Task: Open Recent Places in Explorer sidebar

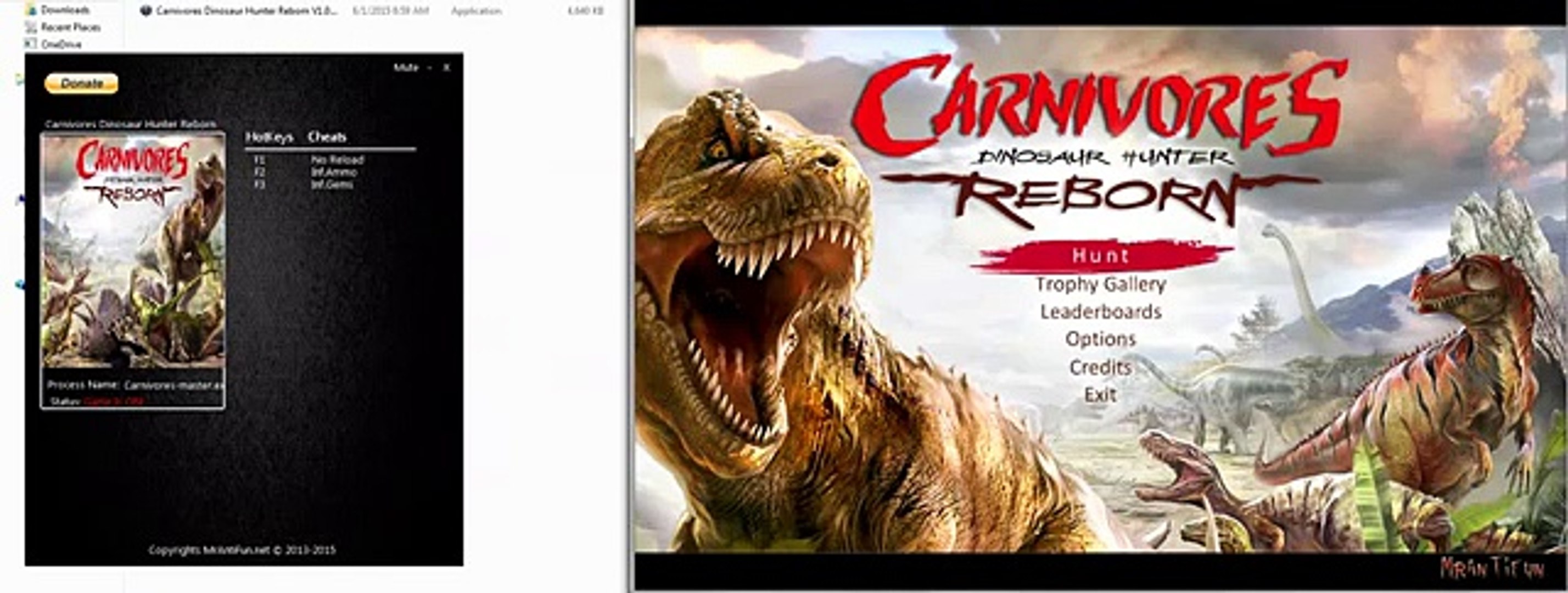Action: [x=71, y=27]
